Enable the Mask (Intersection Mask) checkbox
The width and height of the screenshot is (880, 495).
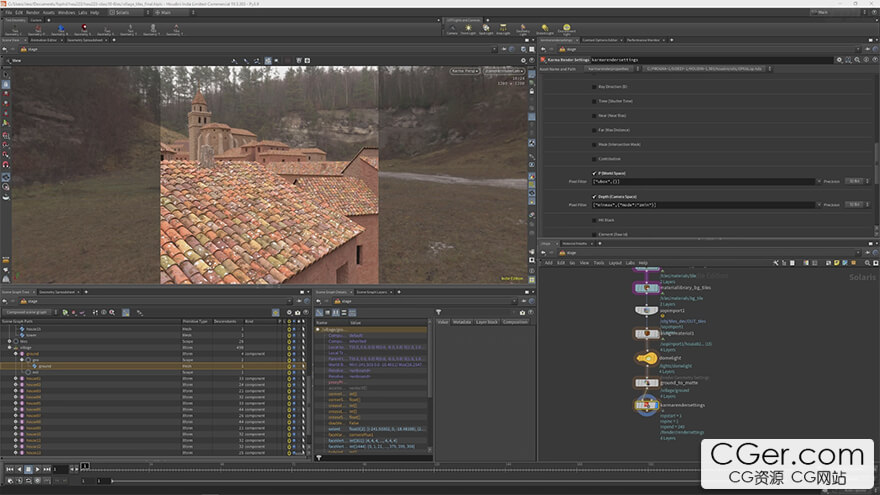pyautogui.click(x=594, y=144)
